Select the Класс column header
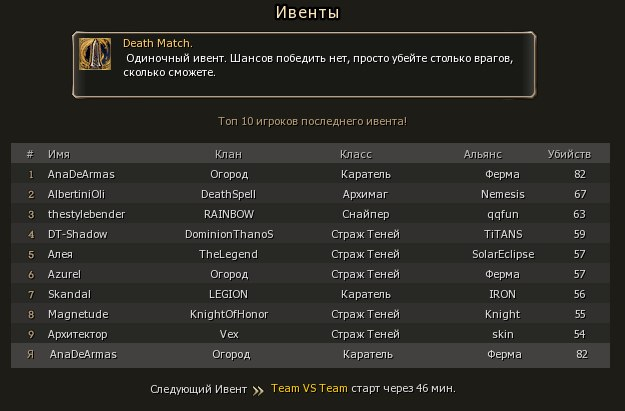This screenshot has width=625, height=411. tap(356, 154)
